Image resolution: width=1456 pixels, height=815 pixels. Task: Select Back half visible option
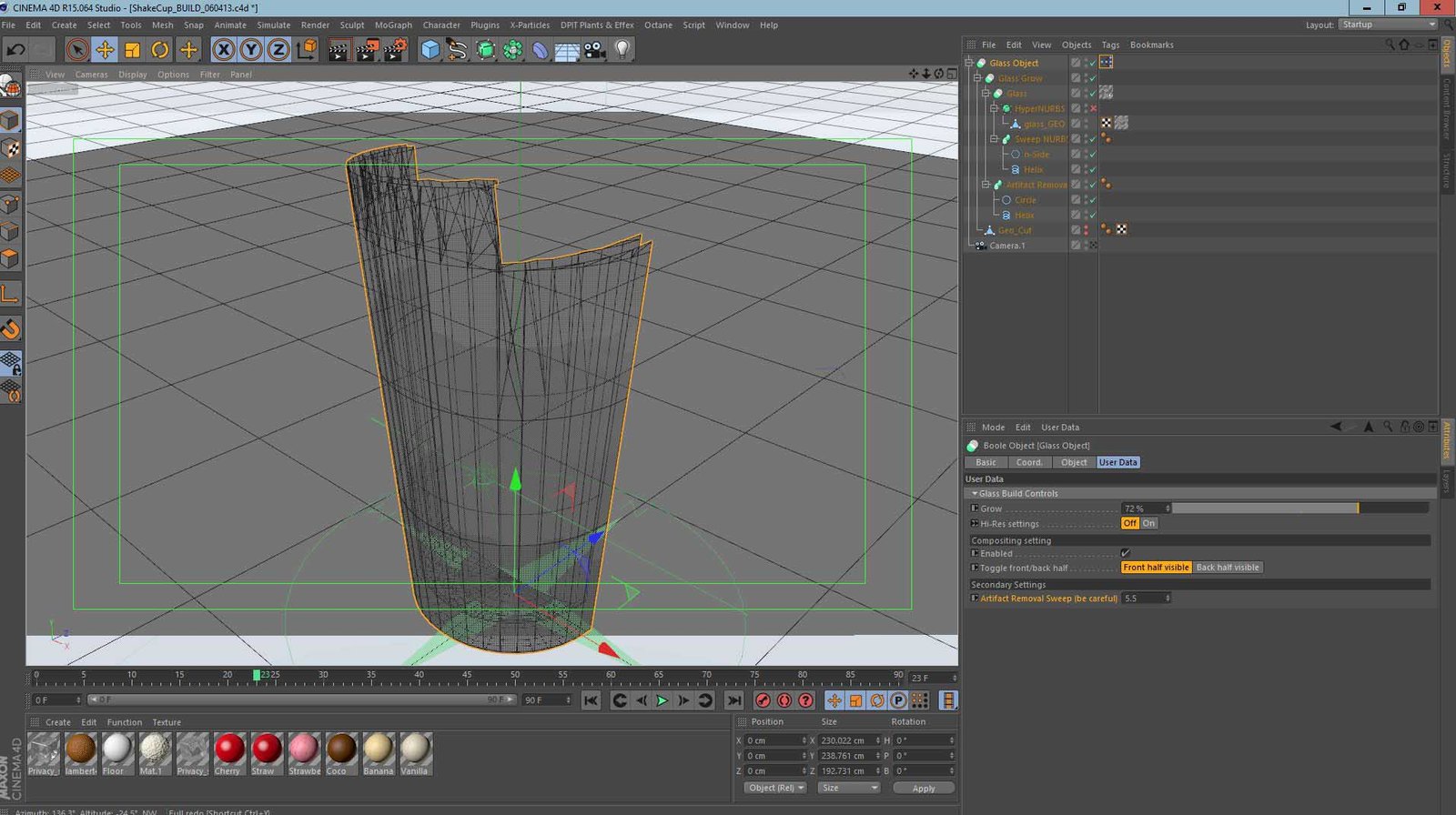(1227, 568)
